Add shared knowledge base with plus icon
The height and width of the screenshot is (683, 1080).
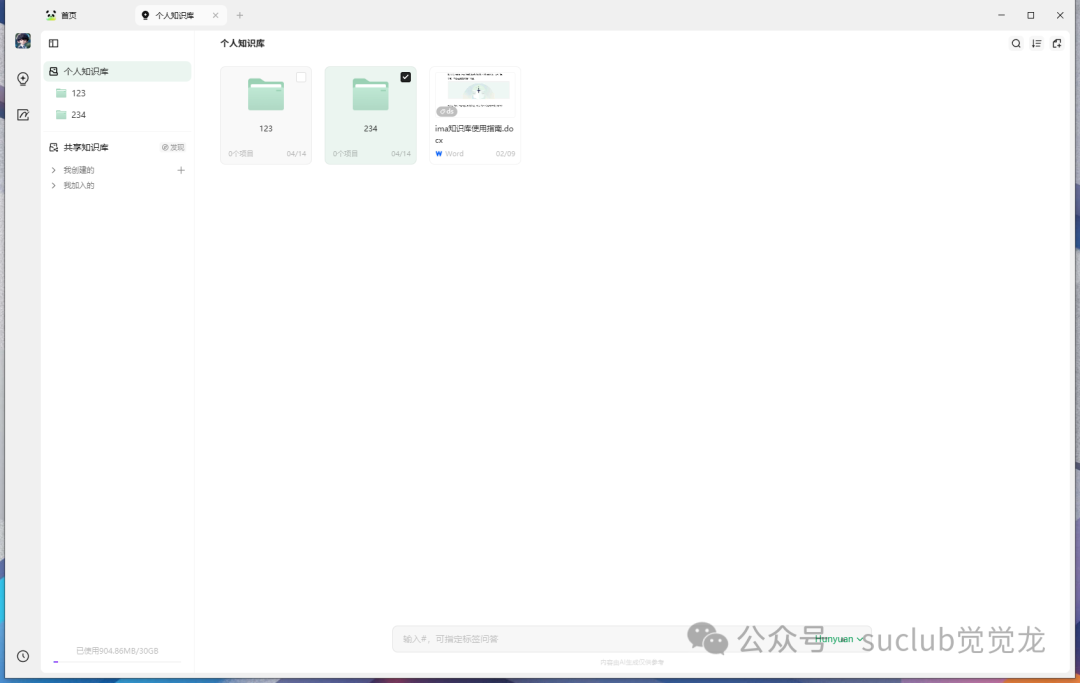click(x=181, y=170)
